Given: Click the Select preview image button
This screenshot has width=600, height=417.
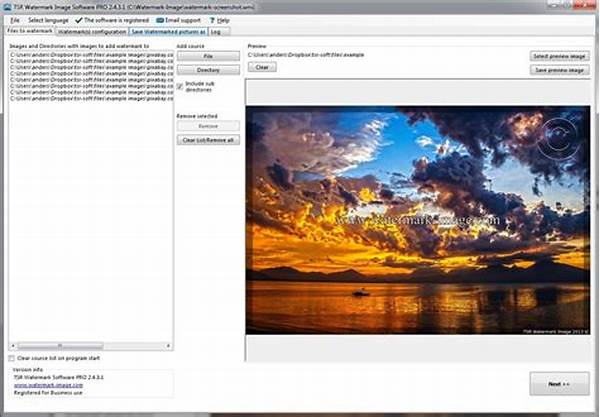Looking at the screenshot, I should tap(559, 56).
